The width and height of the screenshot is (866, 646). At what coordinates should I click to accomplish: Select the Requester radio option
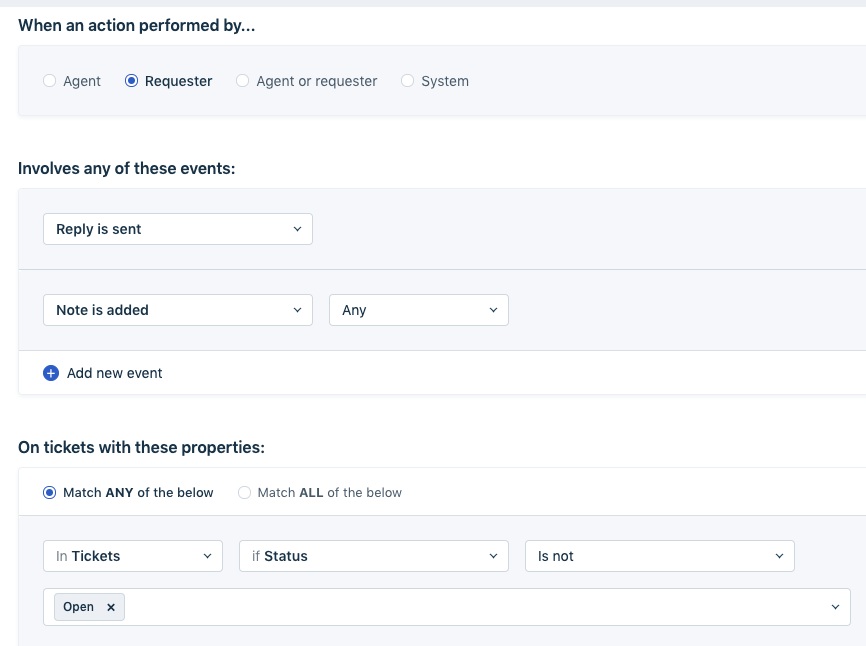[x=131, y=81]
